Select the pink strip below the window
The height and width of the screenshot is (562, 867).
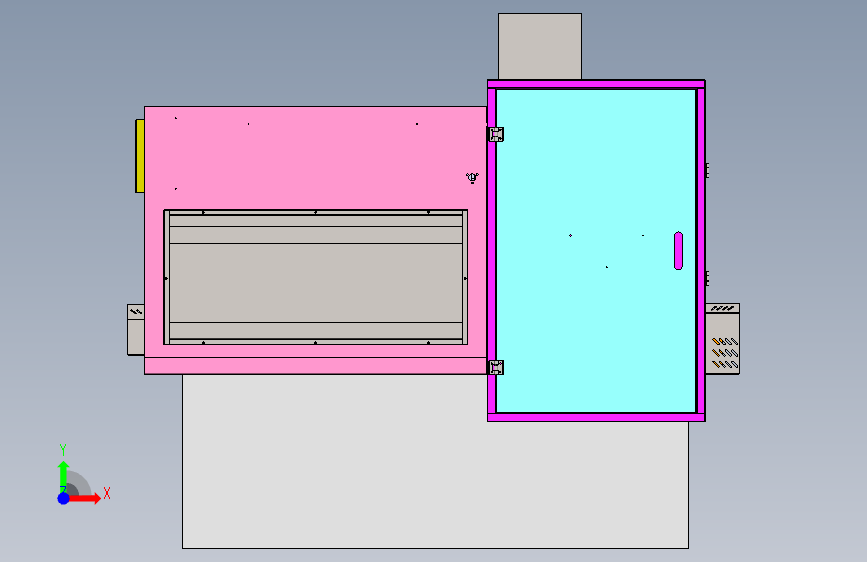click(x=315, y=366)
